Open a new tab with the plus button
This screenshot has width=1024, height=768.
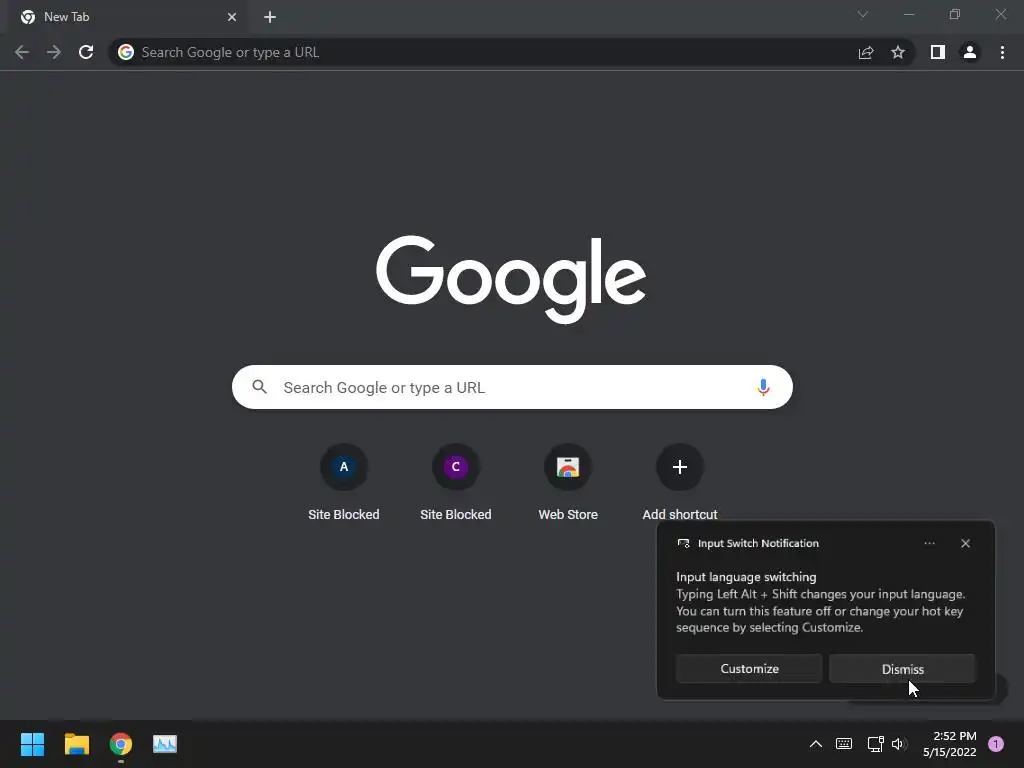[270, 17]
